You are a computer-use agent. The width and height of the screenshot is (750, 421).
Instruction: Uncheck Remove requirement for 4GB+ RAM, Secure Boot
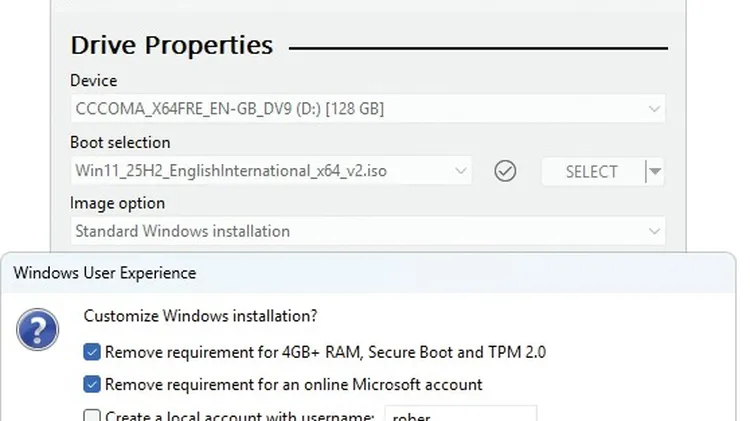click(92, 352)
